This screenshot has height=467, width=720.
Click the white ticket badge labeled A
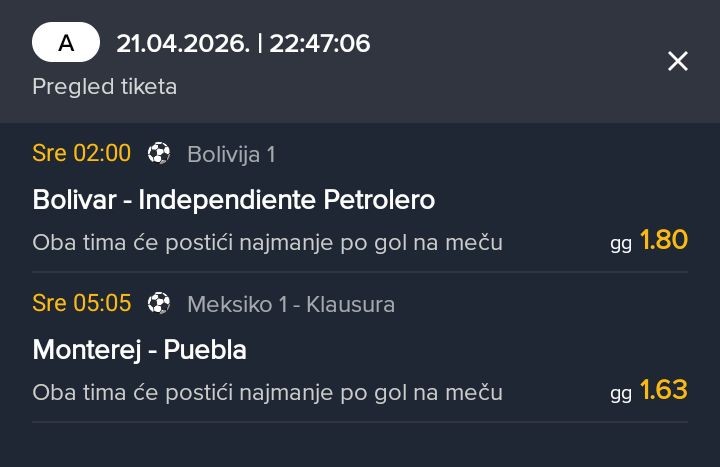[x=66, y=43]
